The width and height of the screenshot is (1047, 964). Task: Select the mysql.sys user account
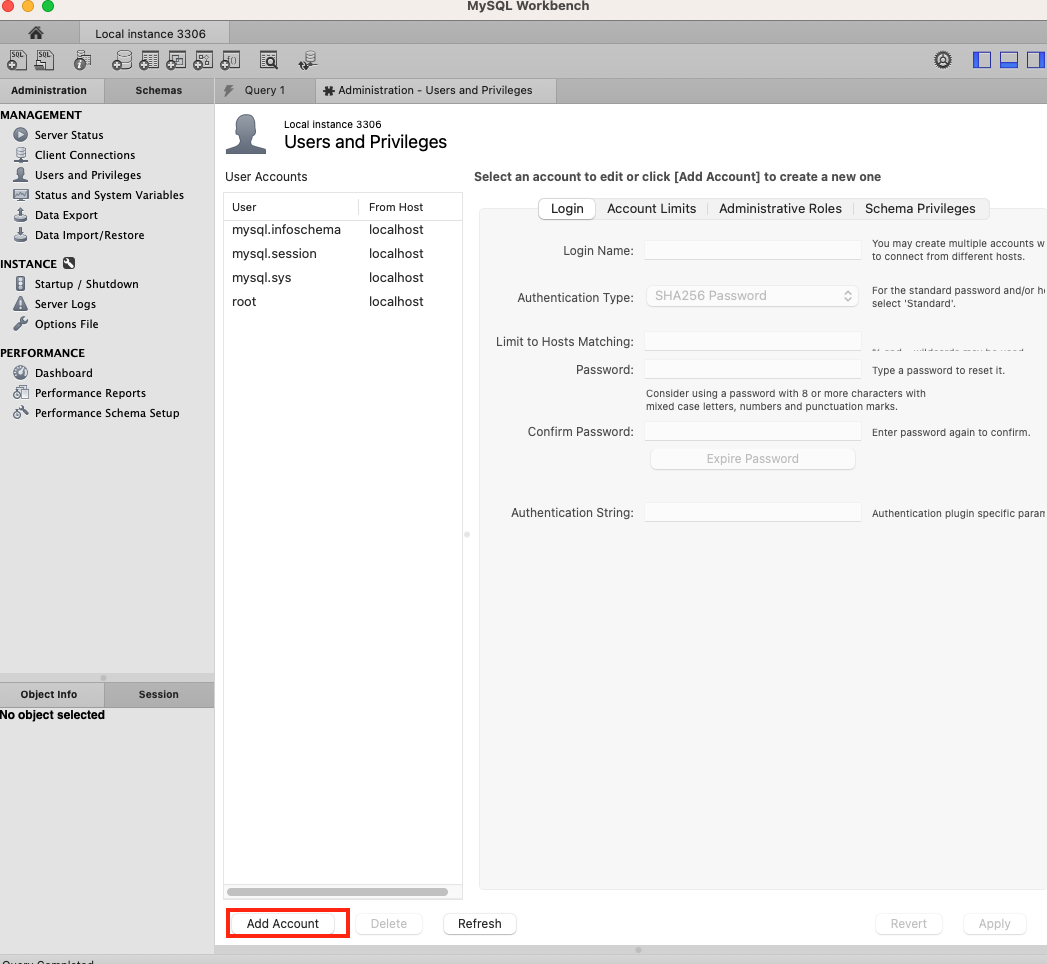click(343, 278)
